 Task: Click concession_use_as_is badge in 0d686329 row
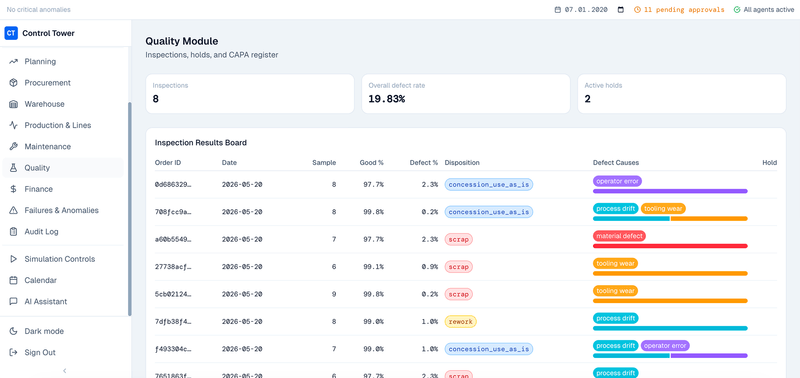click(489, 184)
